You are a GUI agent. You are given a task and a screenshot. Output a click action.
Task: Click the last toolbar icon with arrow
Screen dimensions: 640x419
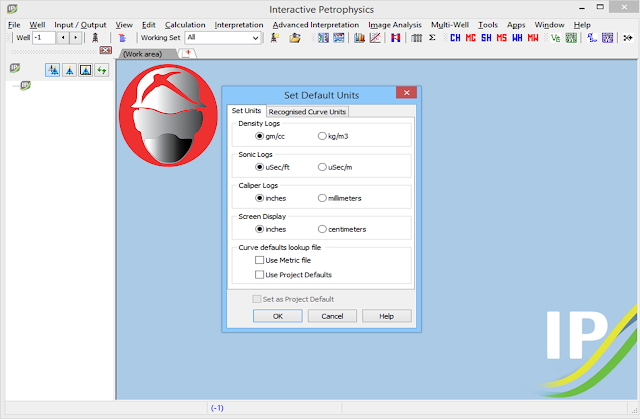point(628,38)
